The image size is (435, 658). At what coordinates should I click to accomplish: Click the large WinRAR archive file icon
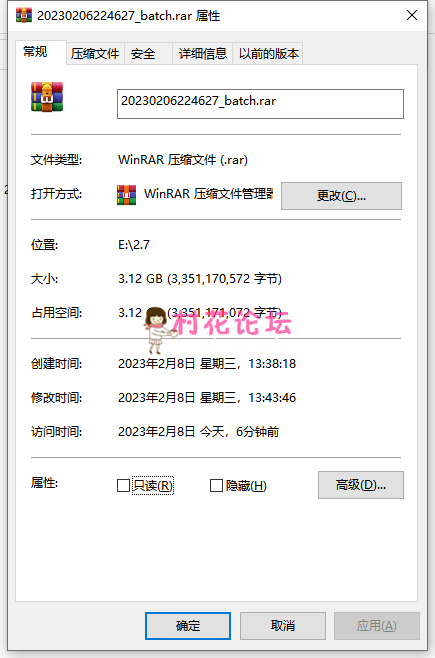[x=47, y=97]
